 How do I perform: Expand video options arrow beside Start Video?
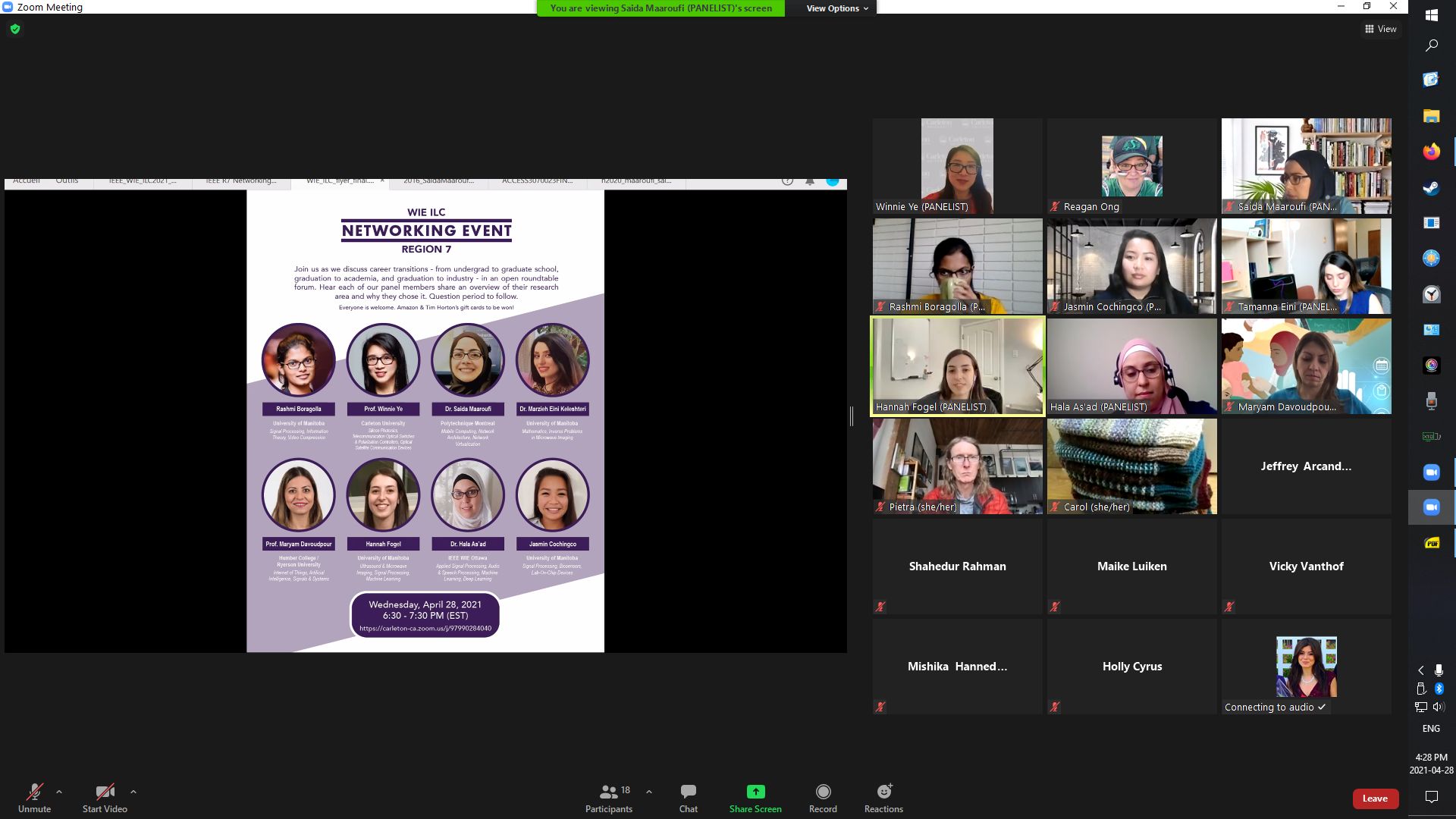point(133,792)
